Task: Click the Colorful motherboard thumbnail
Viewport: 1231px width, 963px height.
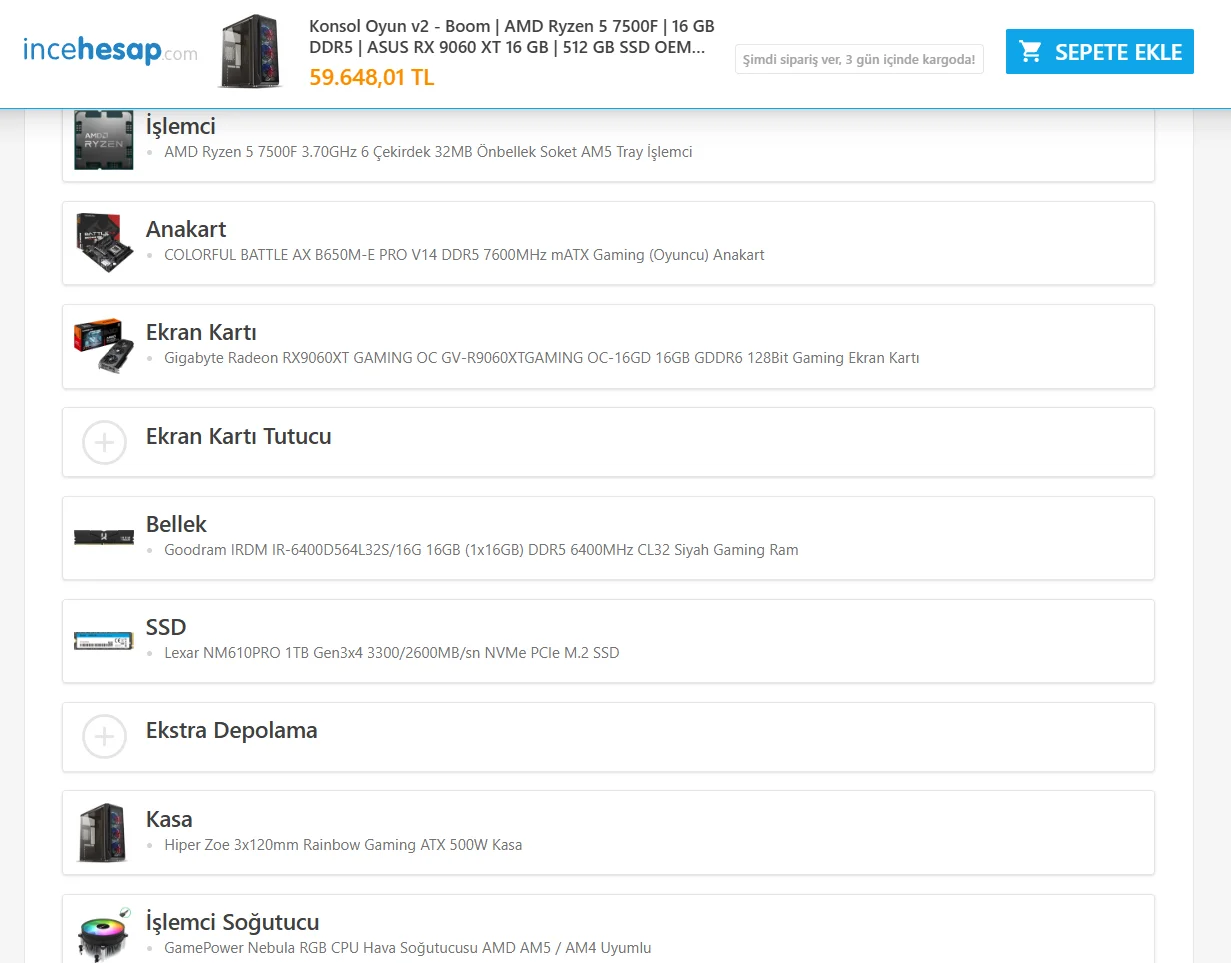Action: click(103, 243)
